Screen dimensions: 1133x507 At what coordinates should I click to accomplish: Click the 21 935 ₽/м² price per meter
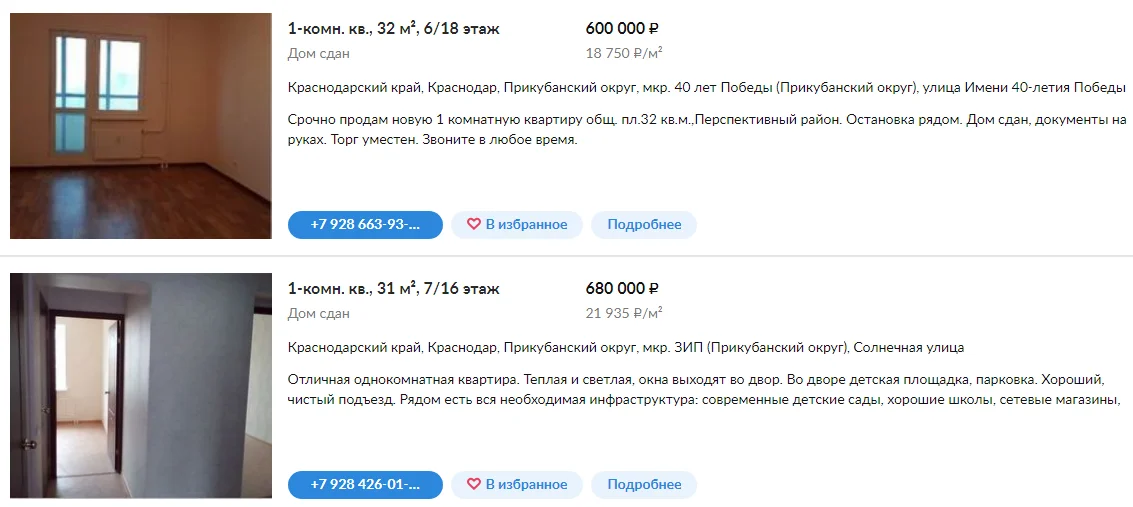click(x=624, y=313)
